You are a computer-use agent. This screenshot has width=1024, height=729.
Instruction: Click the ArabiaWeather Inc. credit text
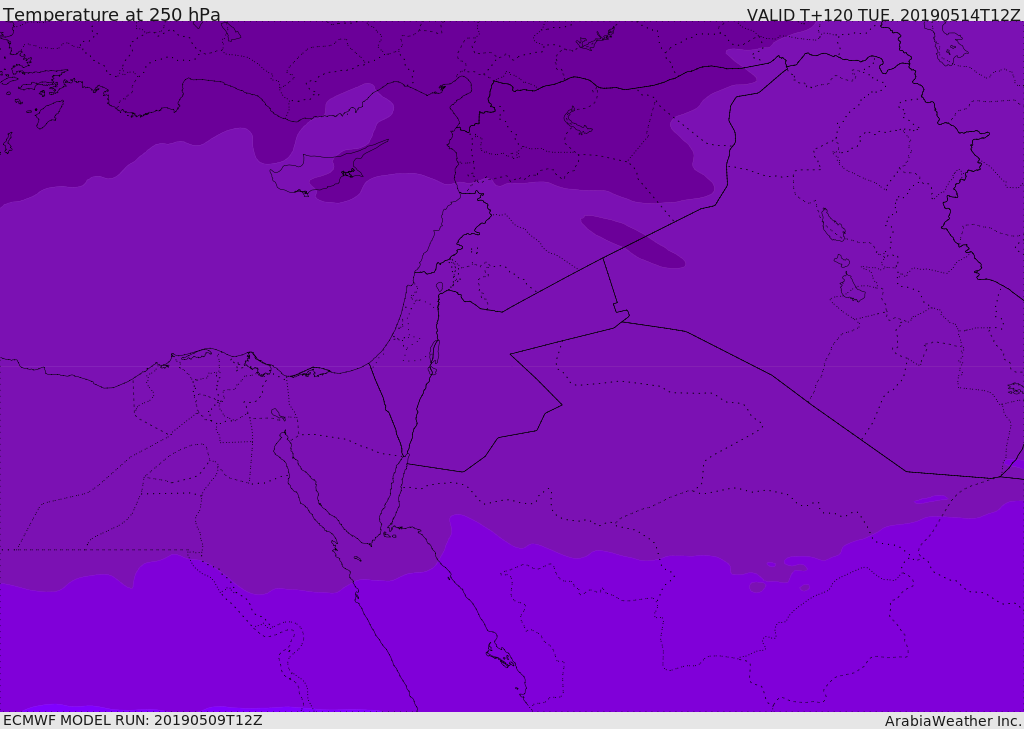coord(953,721)
